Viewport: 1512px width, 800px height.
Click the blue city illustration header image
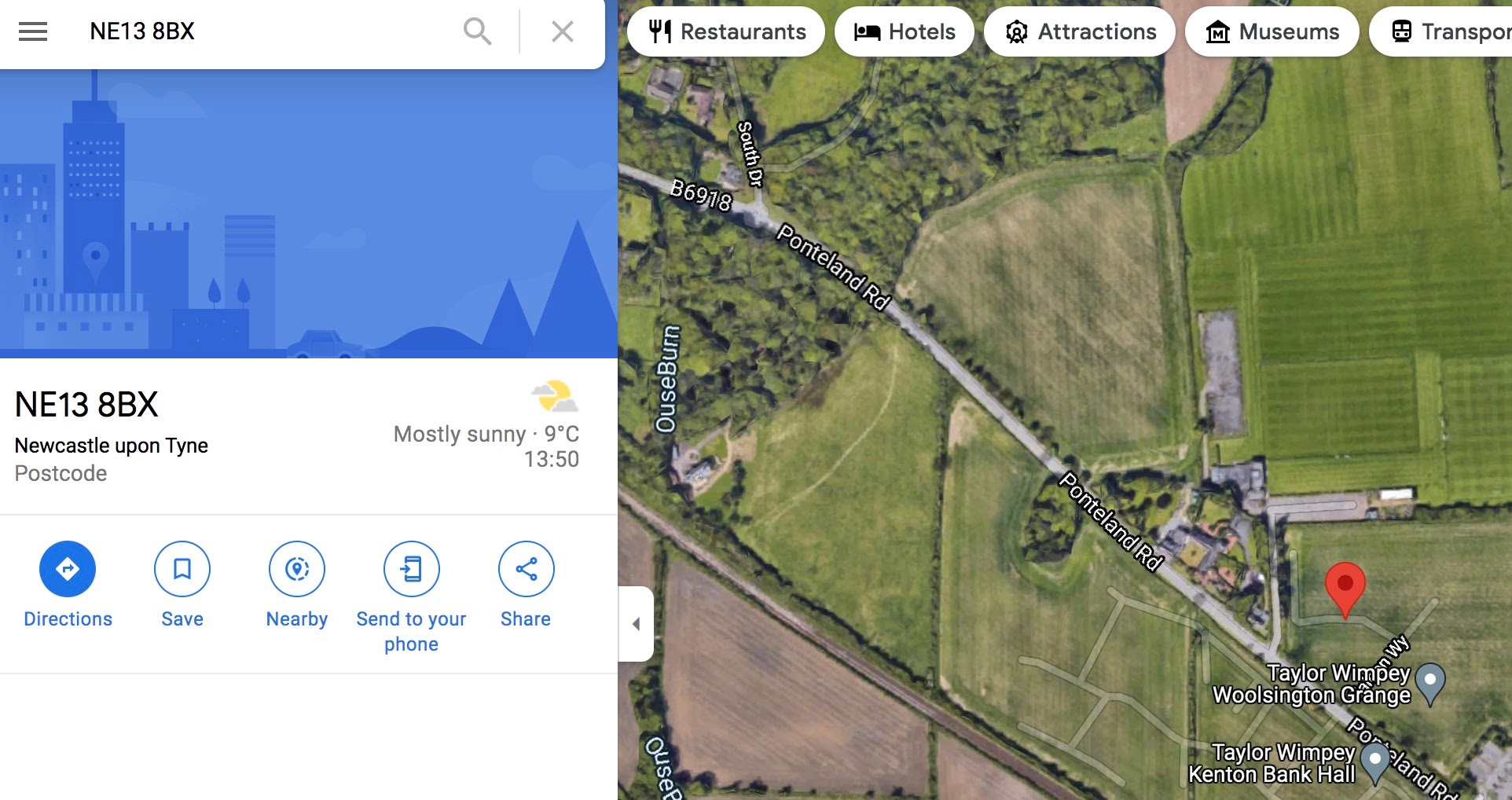pyautogui.click(x=309, y=214)
